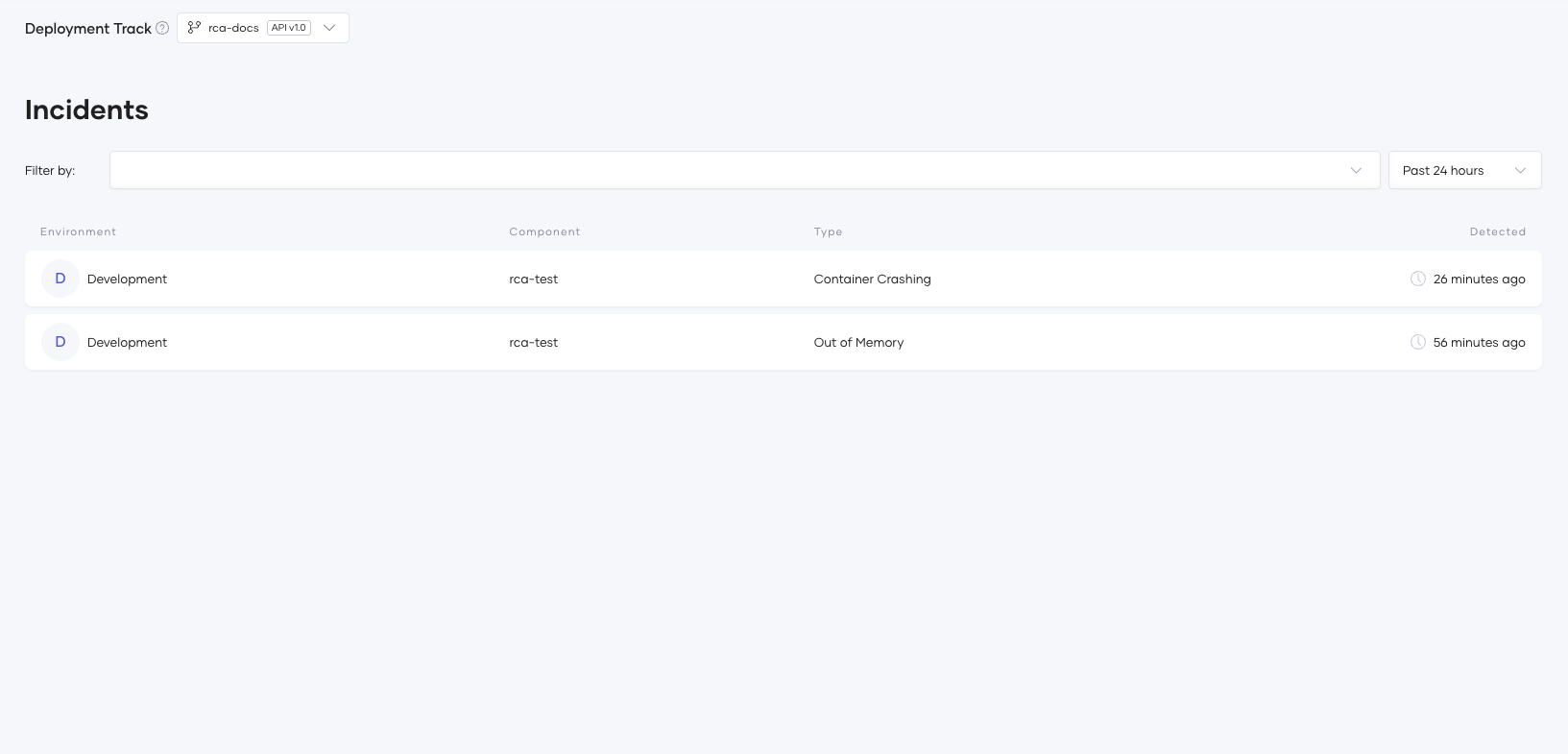The width and height of the screenshot is (1568, 754).
Task: Open the Past 24 hours time range dropdown
Action: pos(1464,170)
